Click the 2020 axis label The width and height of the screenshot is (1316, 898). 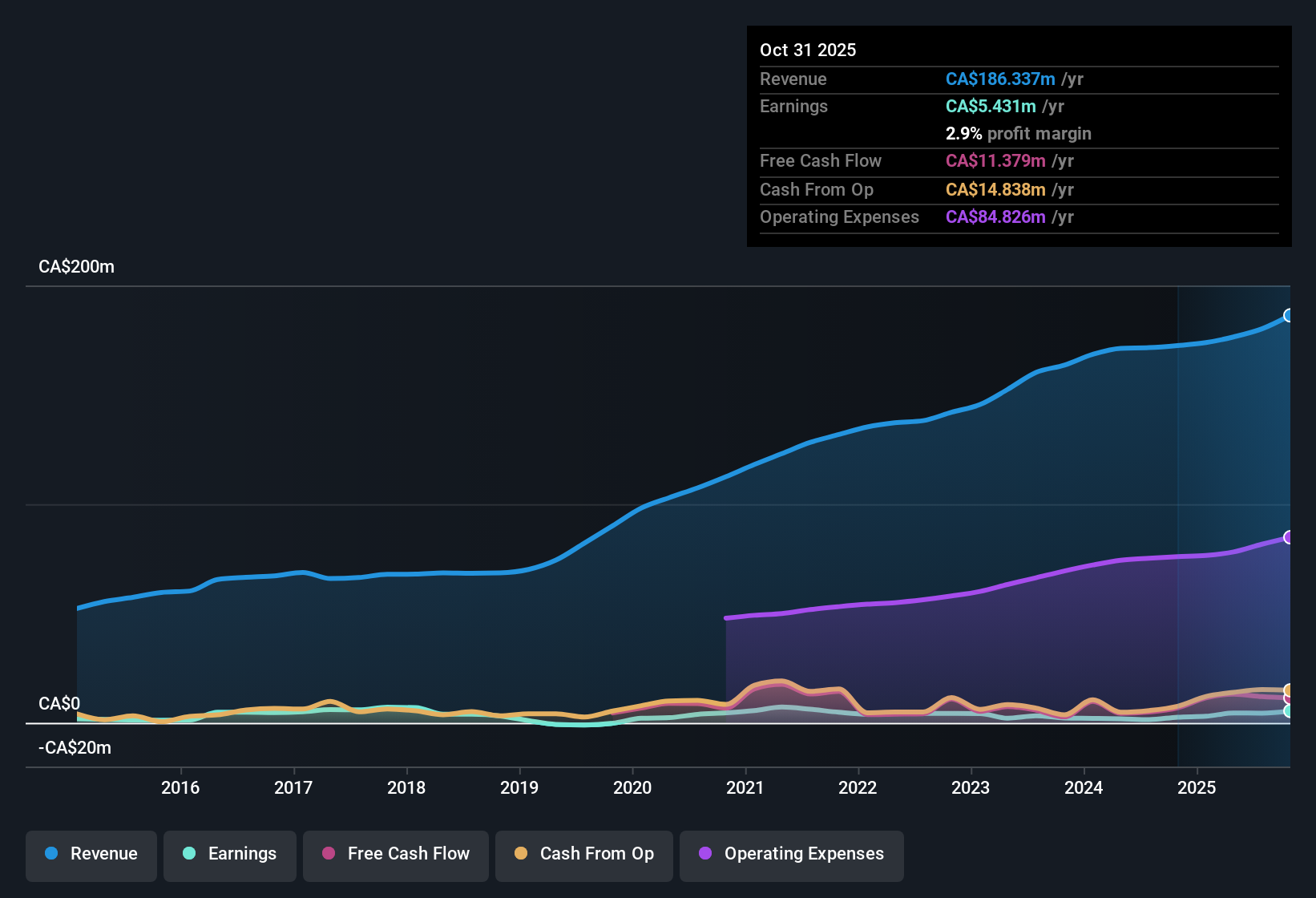pos(632,788)
